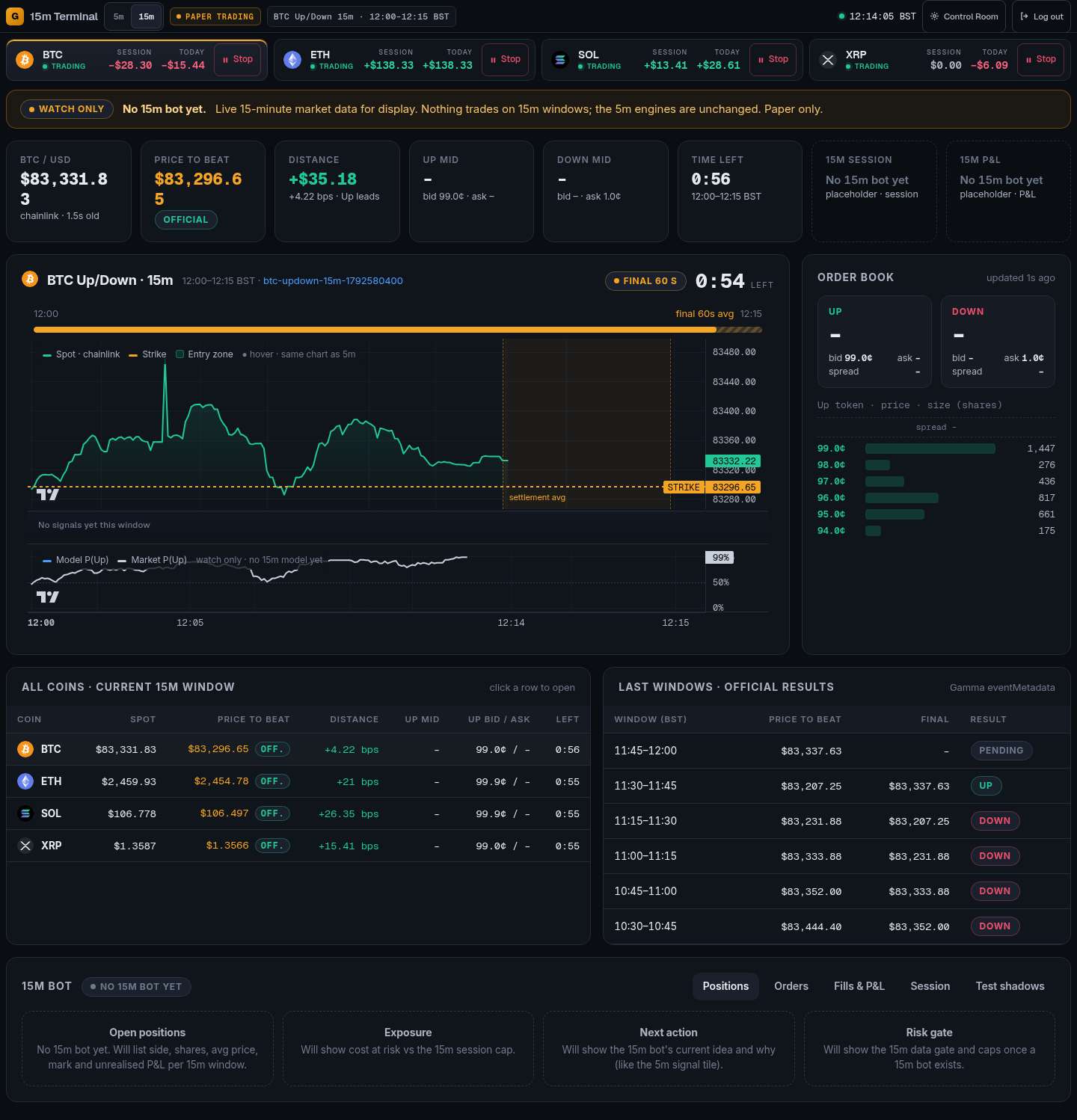Click the DOWN order book card
The height and width of the screenshot is (1120, 1077).
(998, 342)
